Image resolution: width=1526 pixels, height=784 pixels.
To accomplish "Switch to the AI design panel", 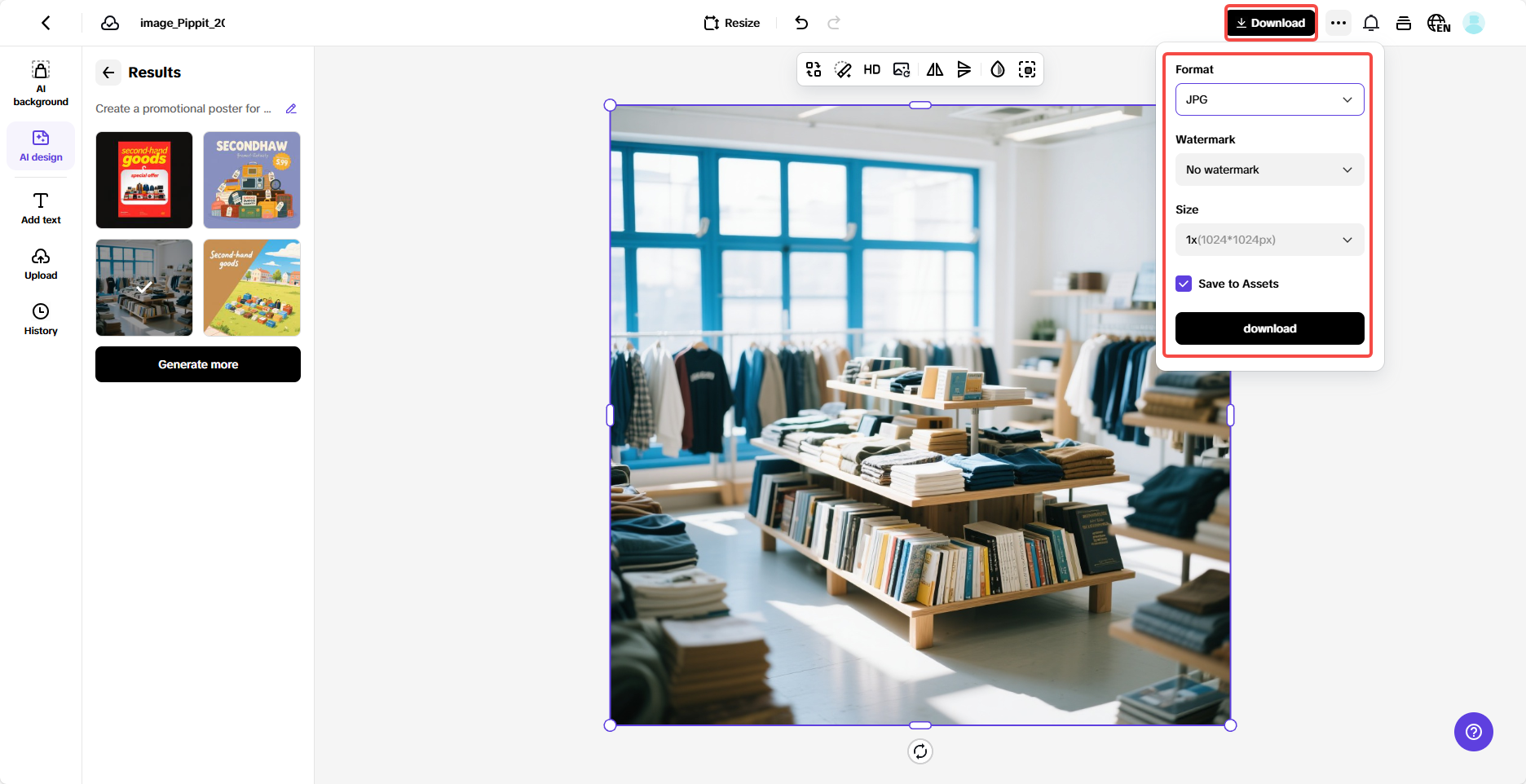I will pyautogui.click(x=41, y=146).
